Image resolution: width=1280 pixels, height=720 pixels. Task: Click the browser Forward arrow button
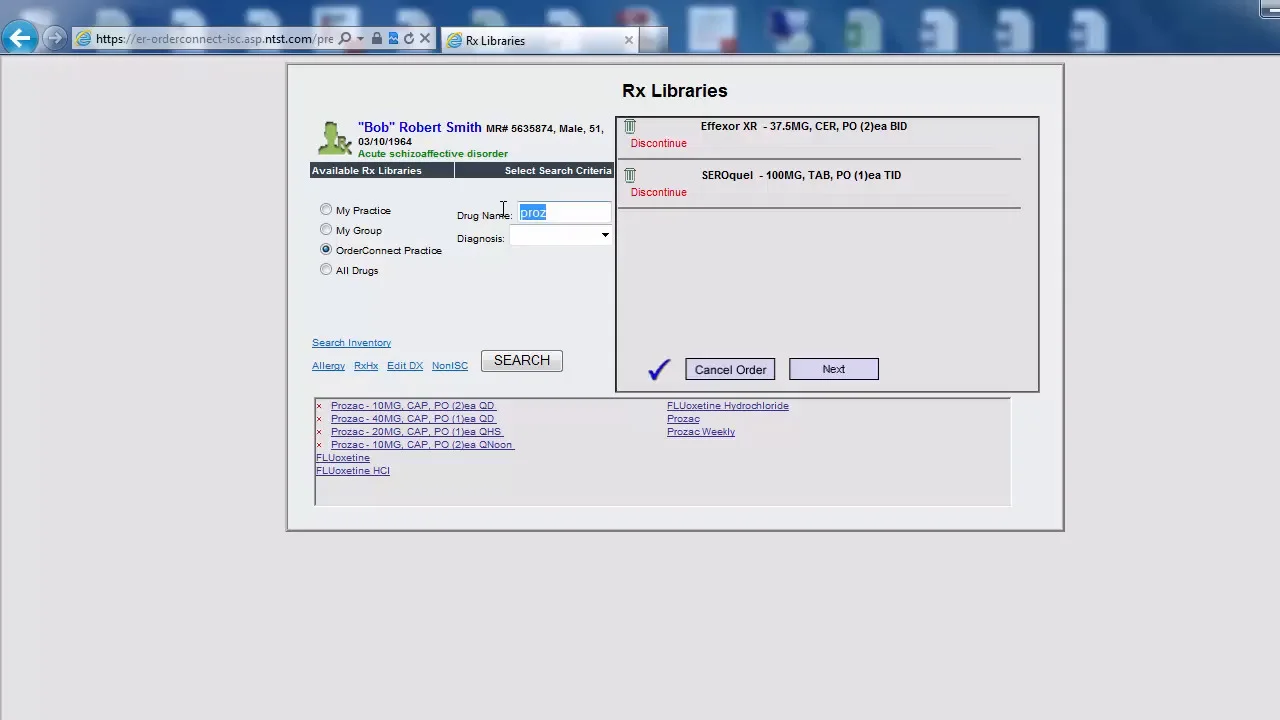coord(55,39)
